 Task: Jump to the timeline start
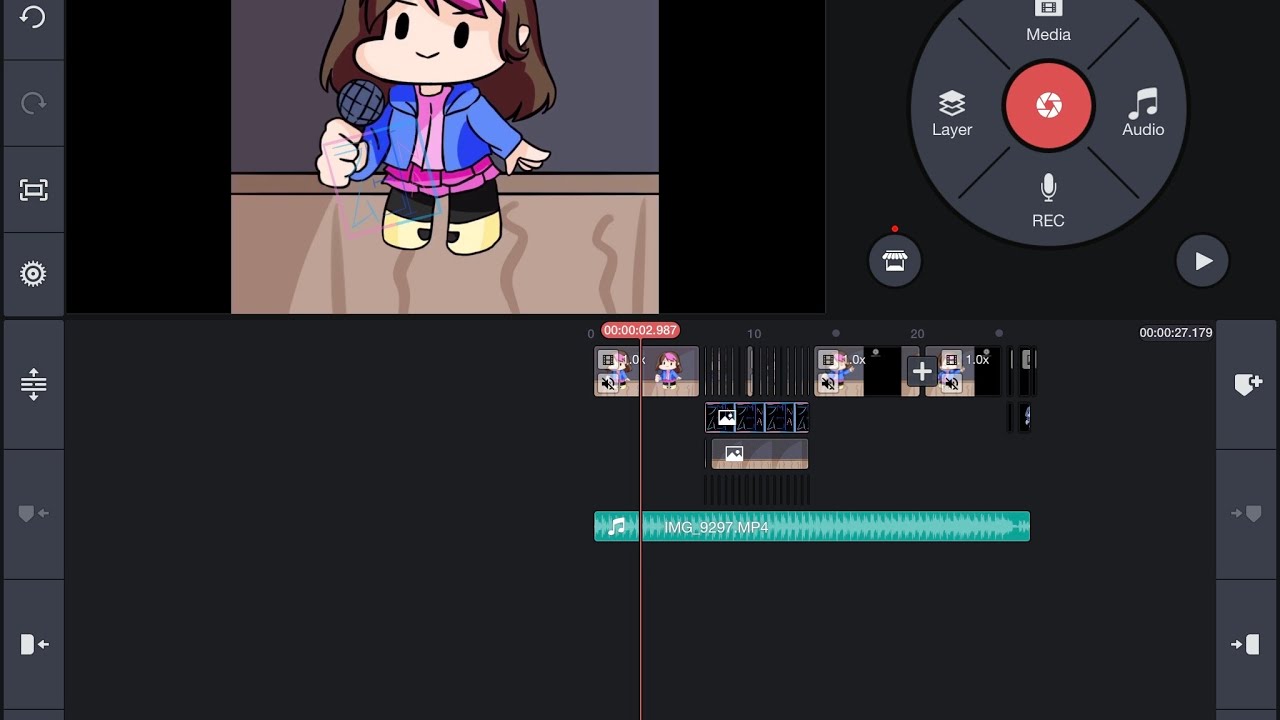click(33, 644)
